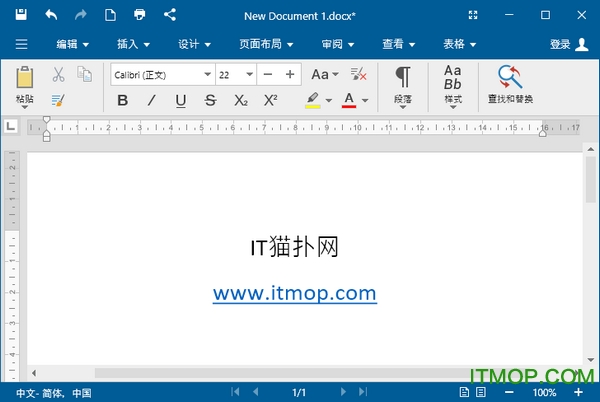Undo the last action
This screenshot has height=402, width=600.
pos(51,15)
